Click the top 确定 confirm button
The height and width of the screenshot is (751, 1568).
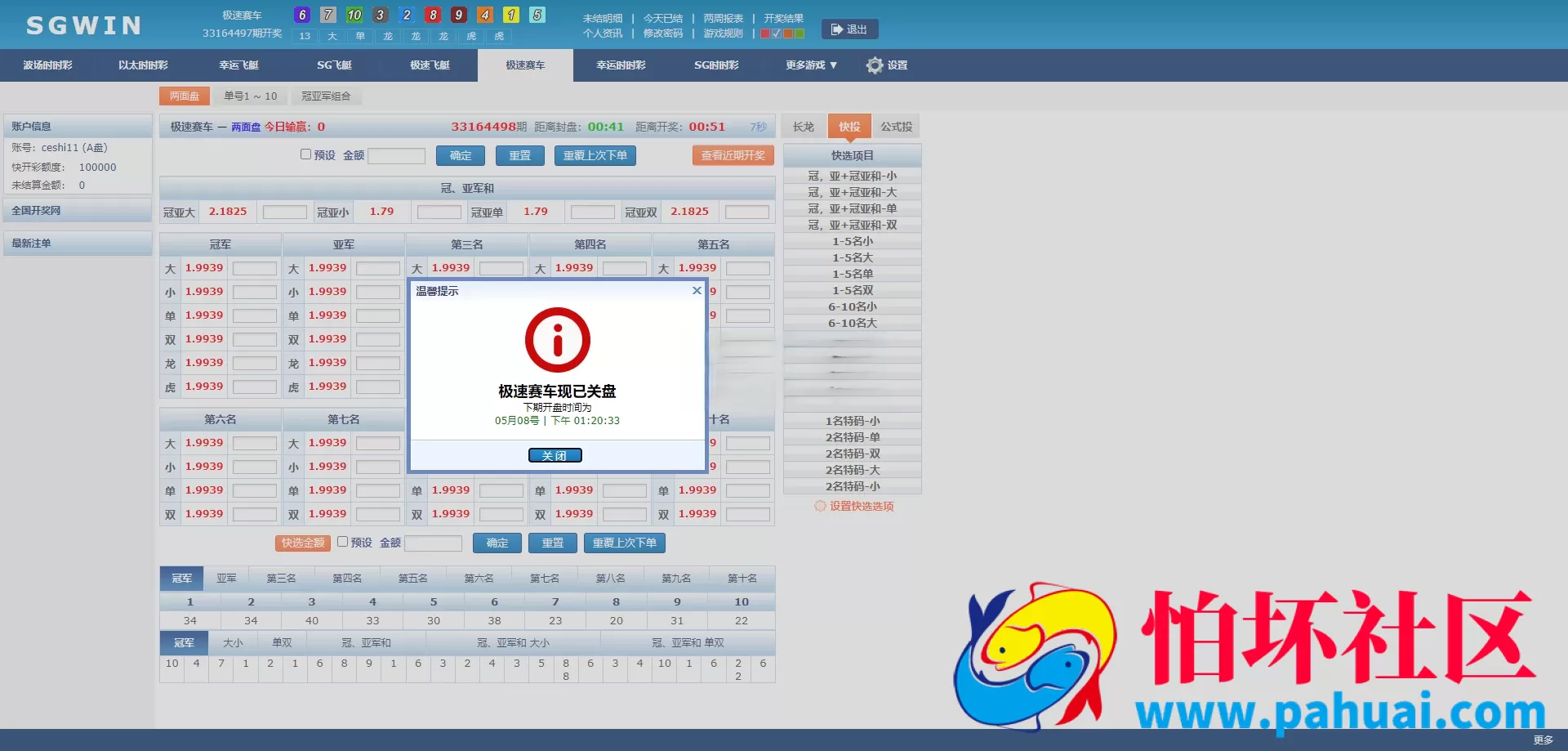coord(461,155)
